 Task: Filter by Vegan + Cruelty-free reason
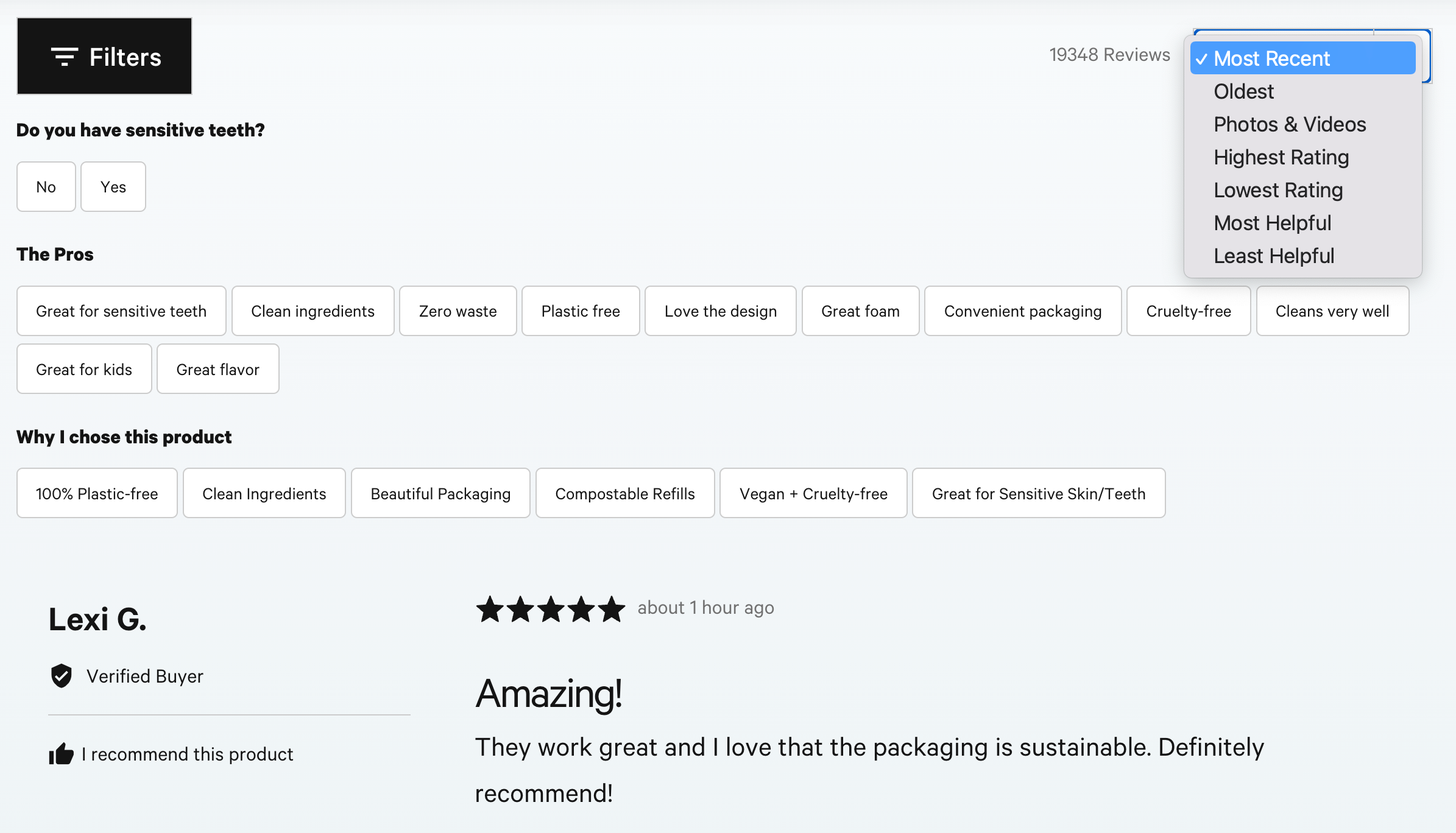[x=813, y=493]
